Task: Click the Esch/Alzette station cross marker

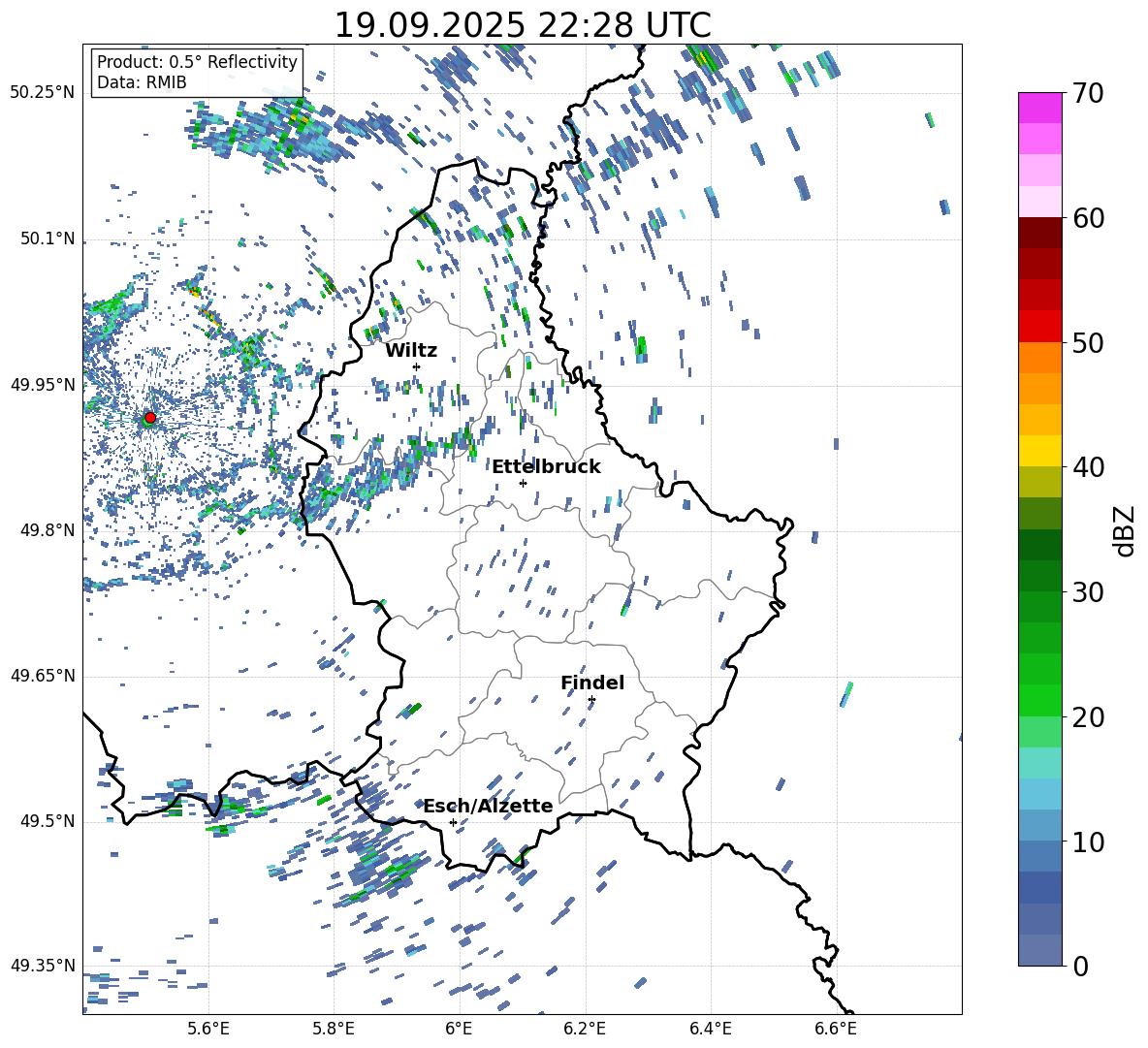Action: [453, 822]
